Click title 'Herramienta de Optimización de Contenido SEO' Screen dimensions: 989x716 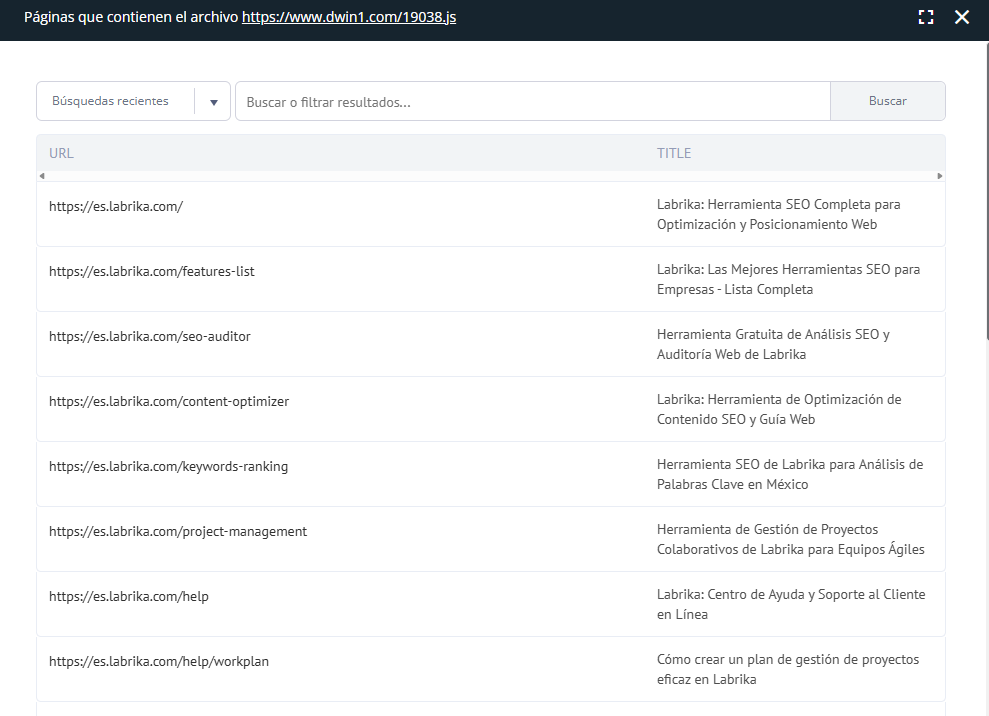[x=779, y=409]
